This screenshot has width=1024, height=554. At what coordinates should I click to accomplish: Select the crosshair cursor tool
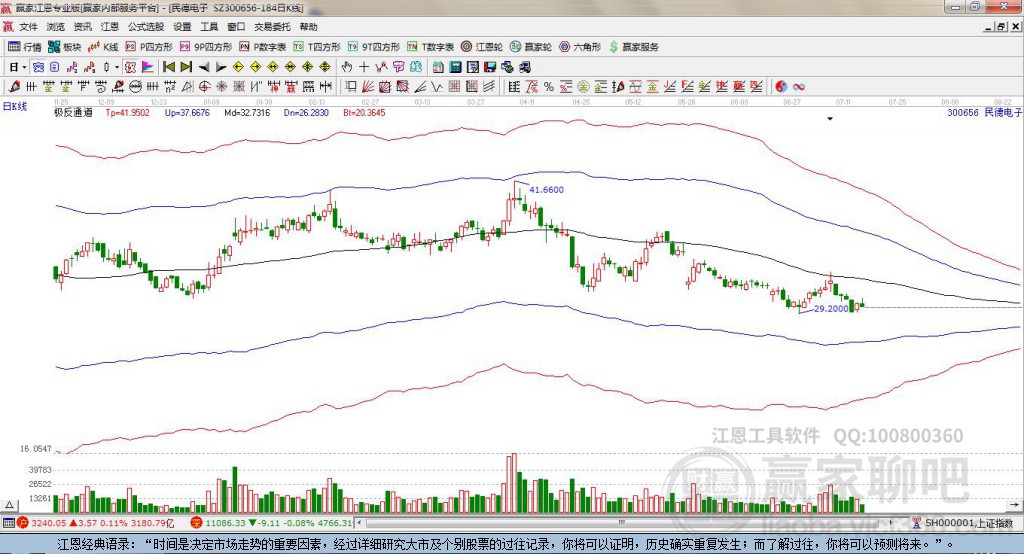click(364, 67)
